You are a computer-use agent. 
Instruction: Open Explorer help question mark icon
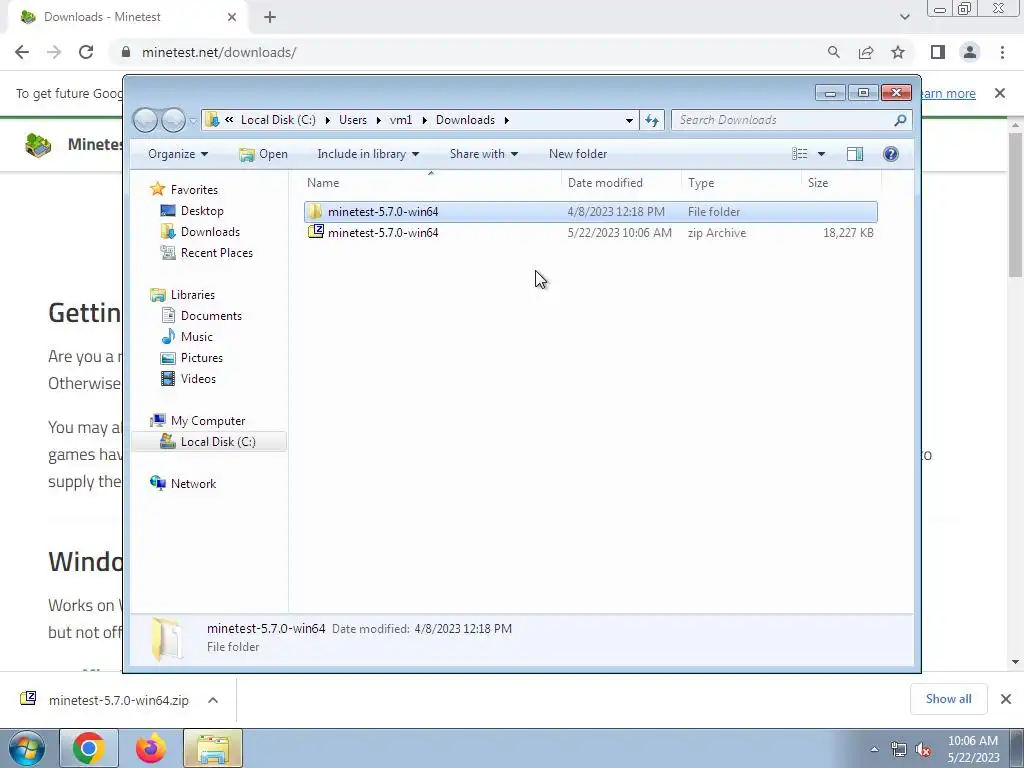click(891, 154)
